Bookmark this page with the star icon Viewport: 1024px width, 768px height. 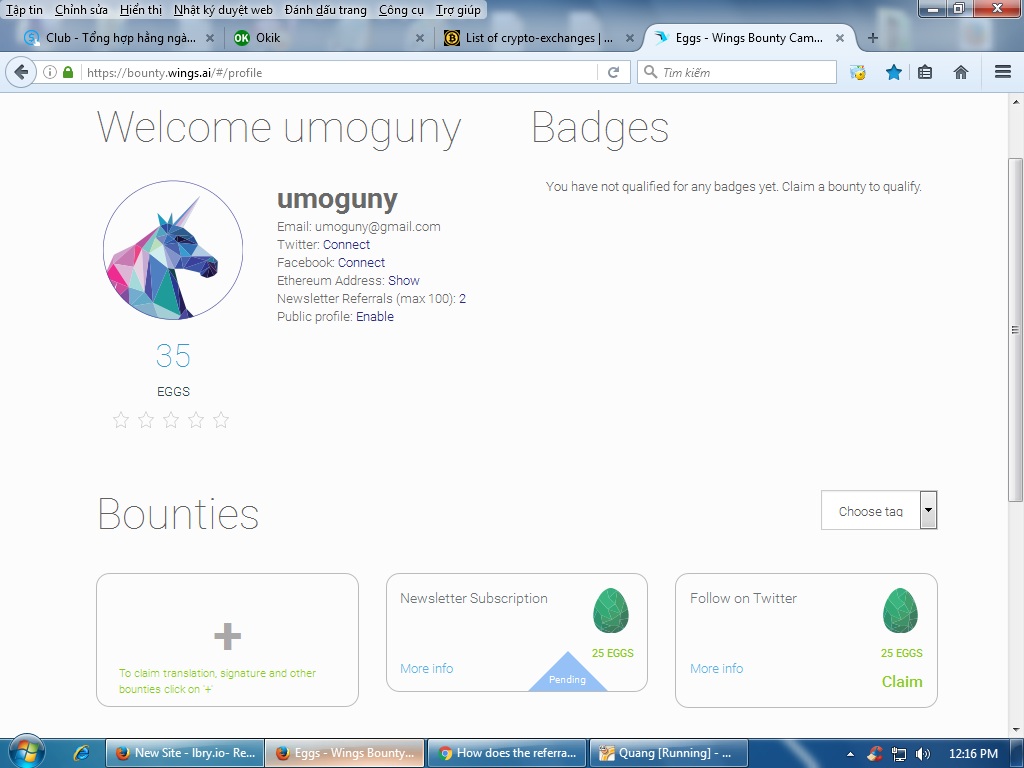point(893,72)
